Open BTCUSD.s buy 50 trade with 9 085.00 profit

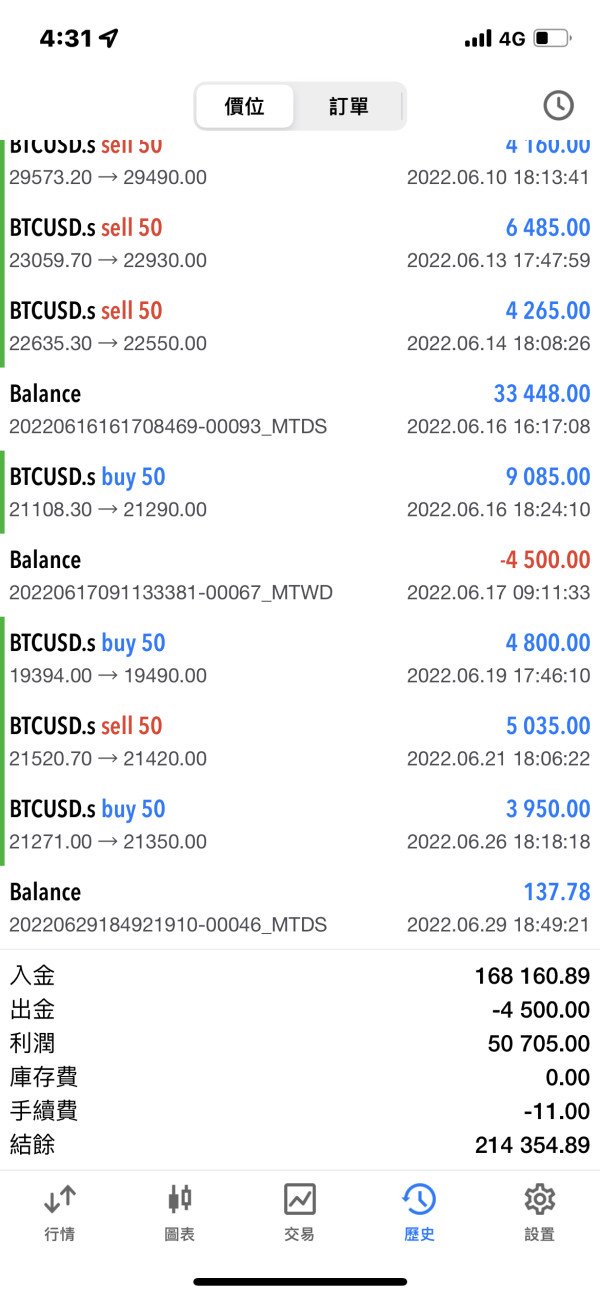(x=300, y=492)
